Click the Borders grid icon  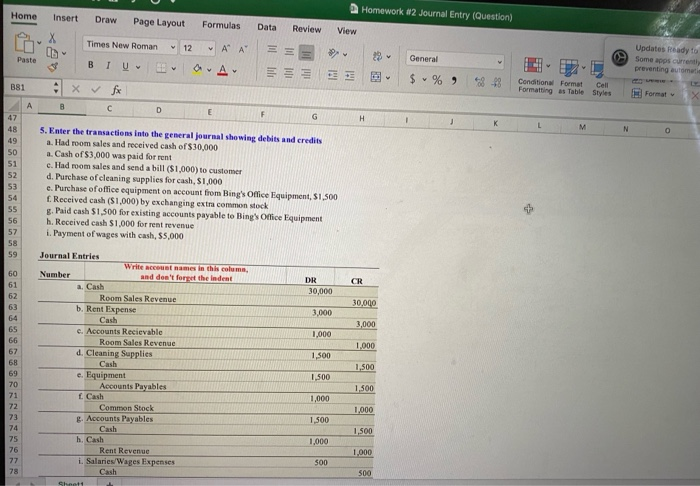[x=161, y=68]
